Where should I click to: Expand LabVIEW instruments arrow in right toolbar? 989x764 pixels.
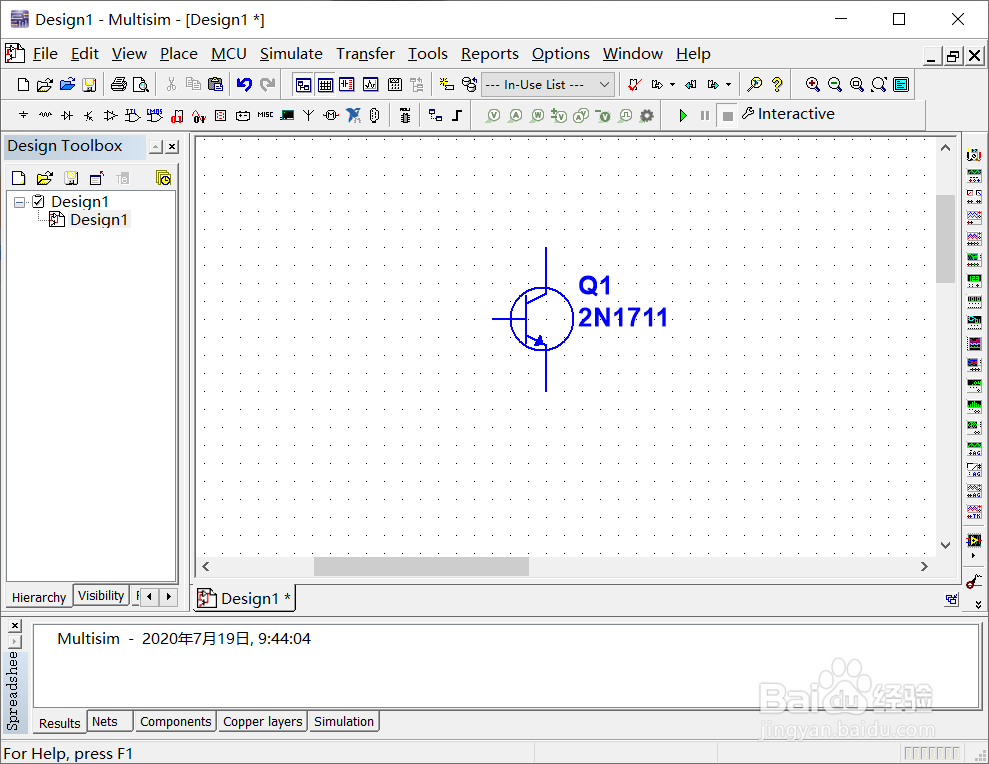[x=973, y=556]
